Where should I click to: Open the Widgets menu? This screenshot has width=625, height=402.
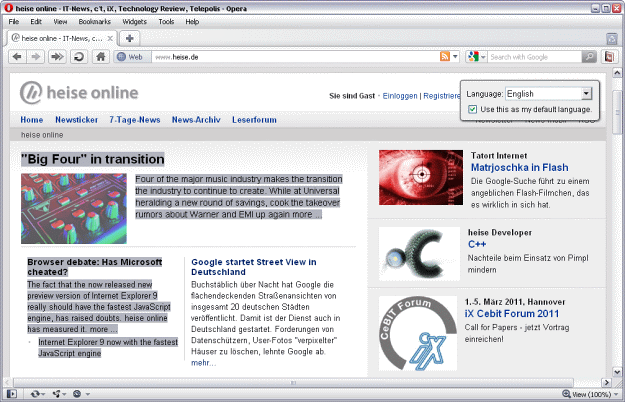(x=134, y=21)
